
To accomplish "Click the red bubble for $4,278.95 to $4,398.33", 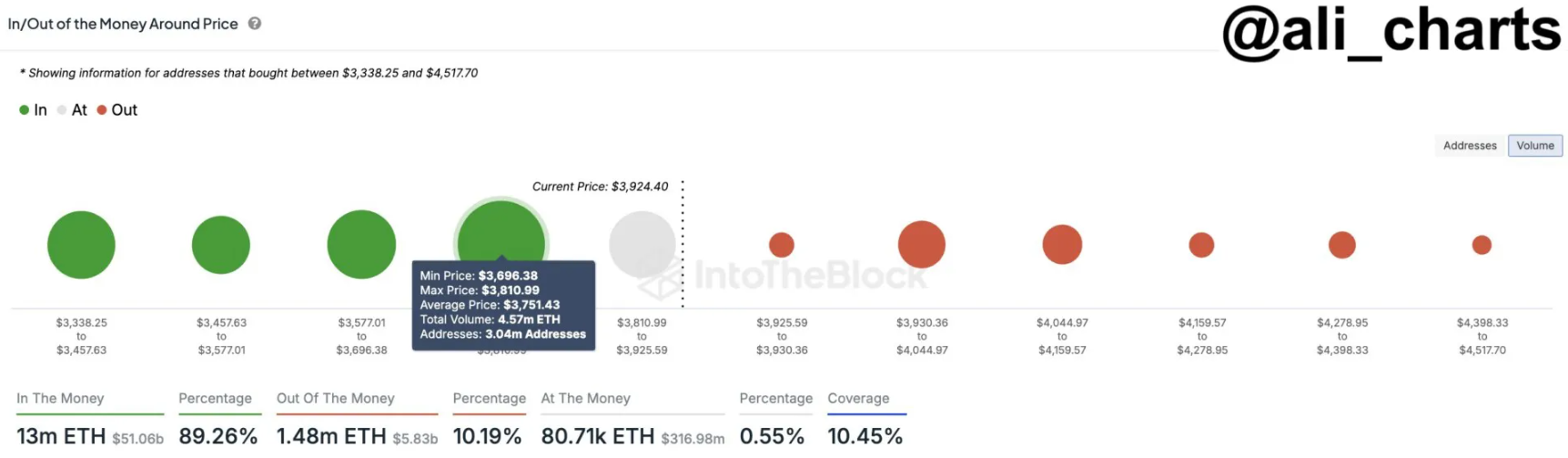I will point(1342,245).
